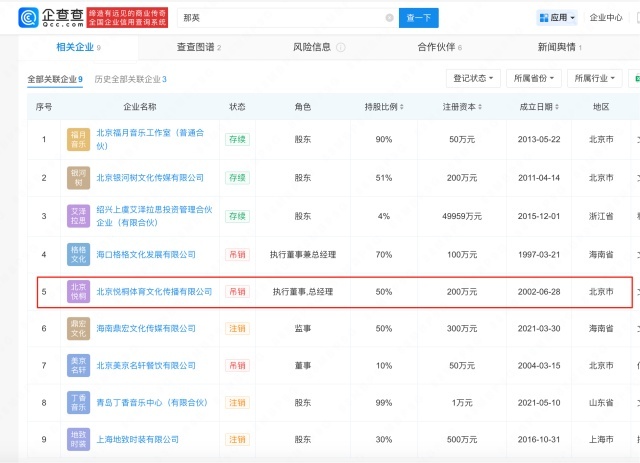Open 北京美京名轩餐饮有限公司 link
The width and height of the screenshot is (640, 463).
click(x=146, y=365)
